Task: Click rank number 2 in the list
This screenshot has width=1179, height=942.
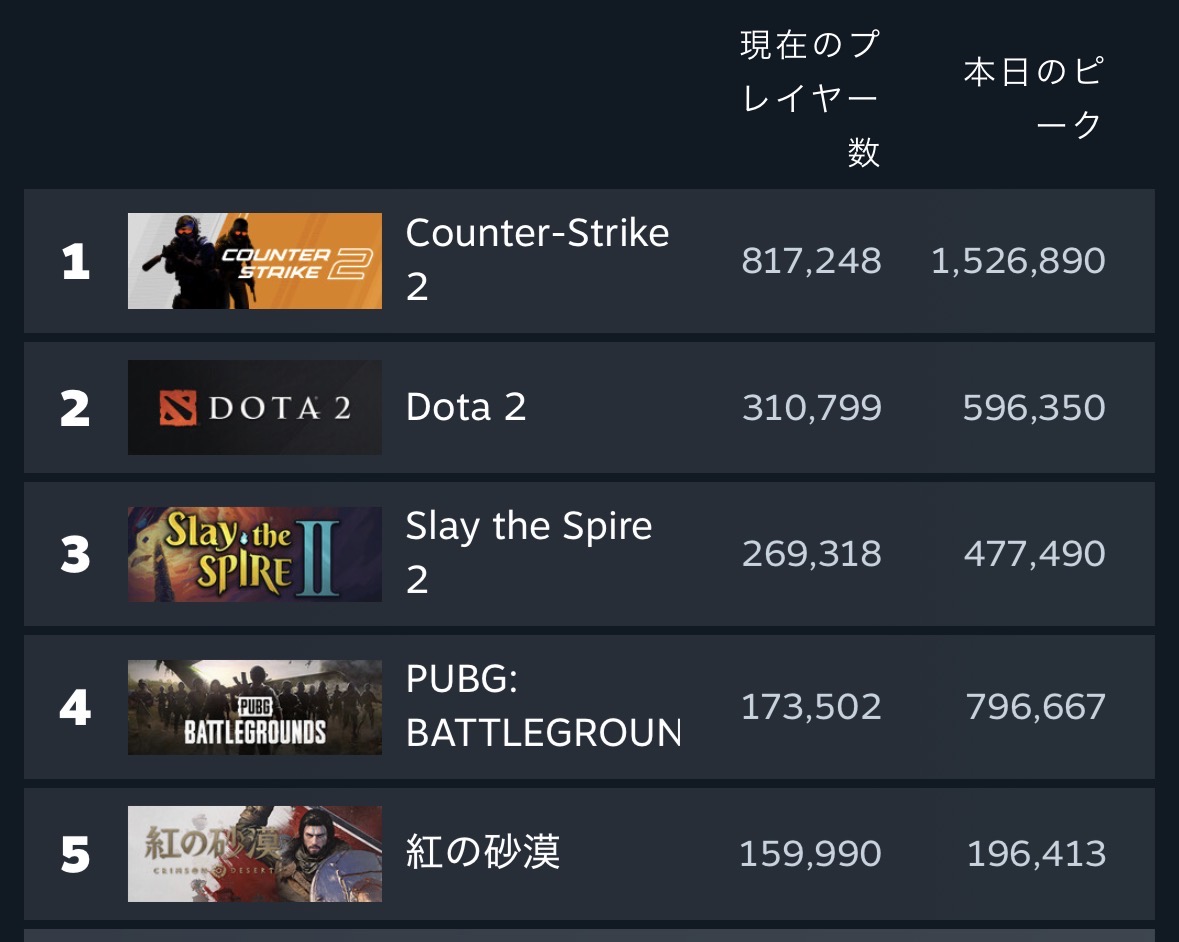Action: (76, 409)
